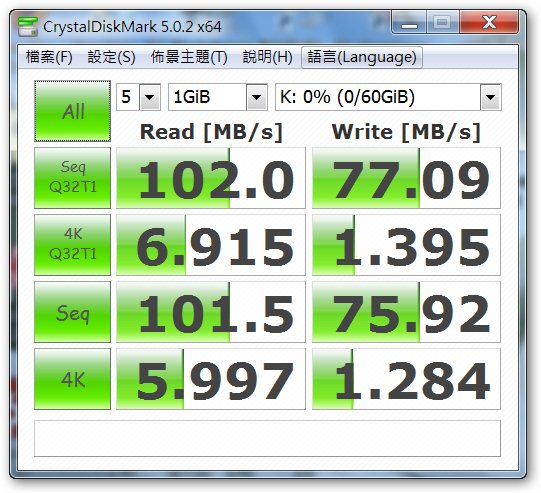The image size is (541, 493).
Task: Select the 75.92 Seq write result
Action: point(406,312)
